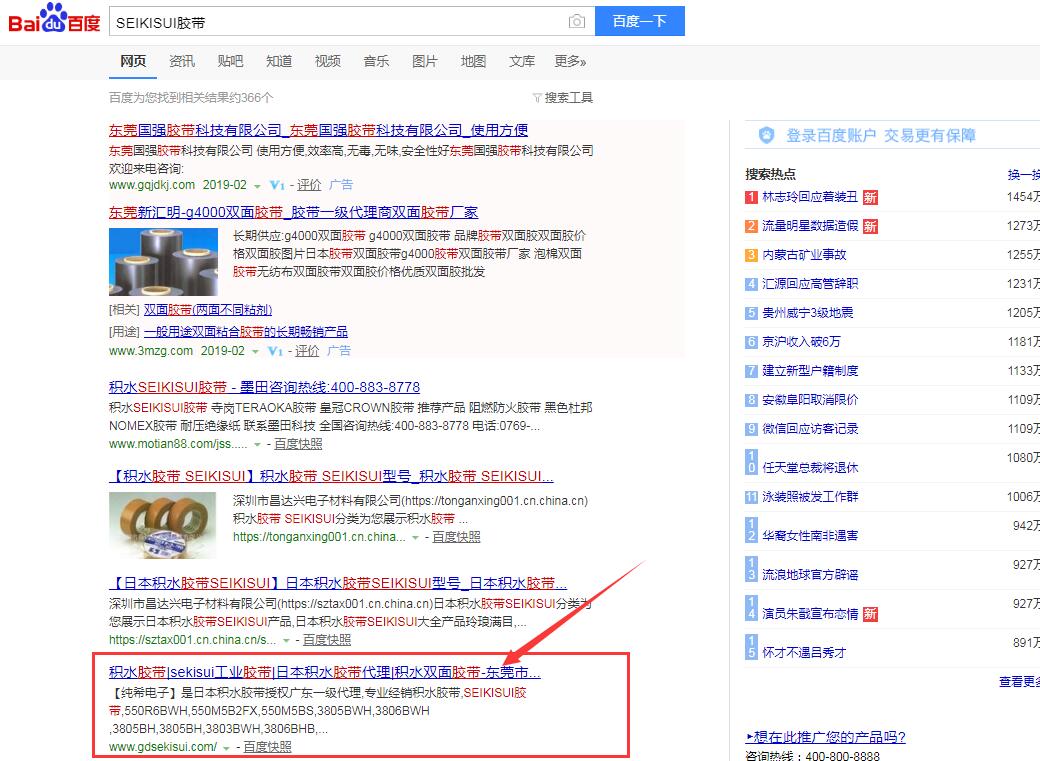This screenshot has height=761, width=1040.
Task: Switch to the 图片 tab
Action: 424,61
